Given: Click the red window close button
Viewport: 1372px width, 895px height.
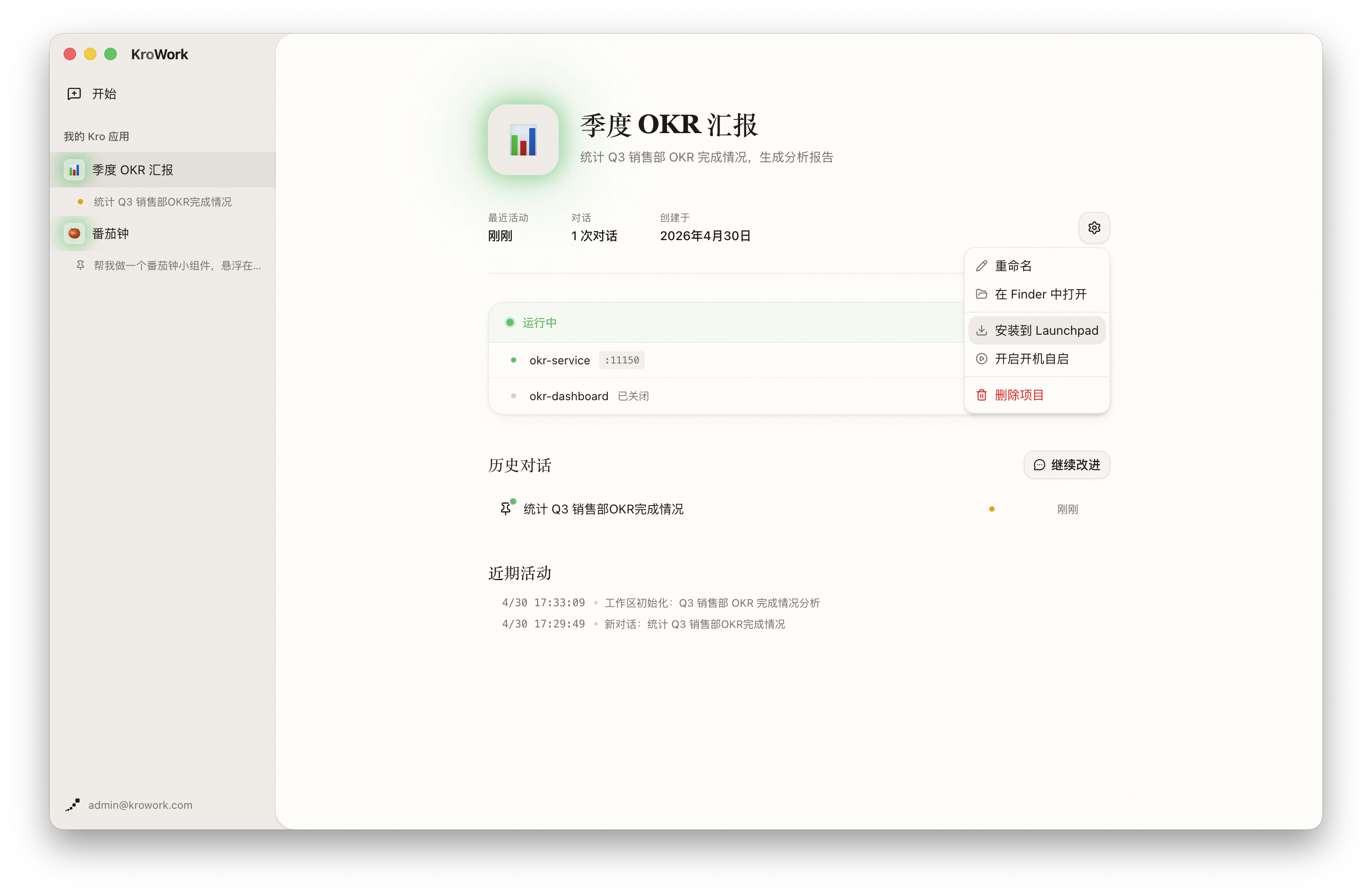Looking at the screenshot, I should click(70, 54).
